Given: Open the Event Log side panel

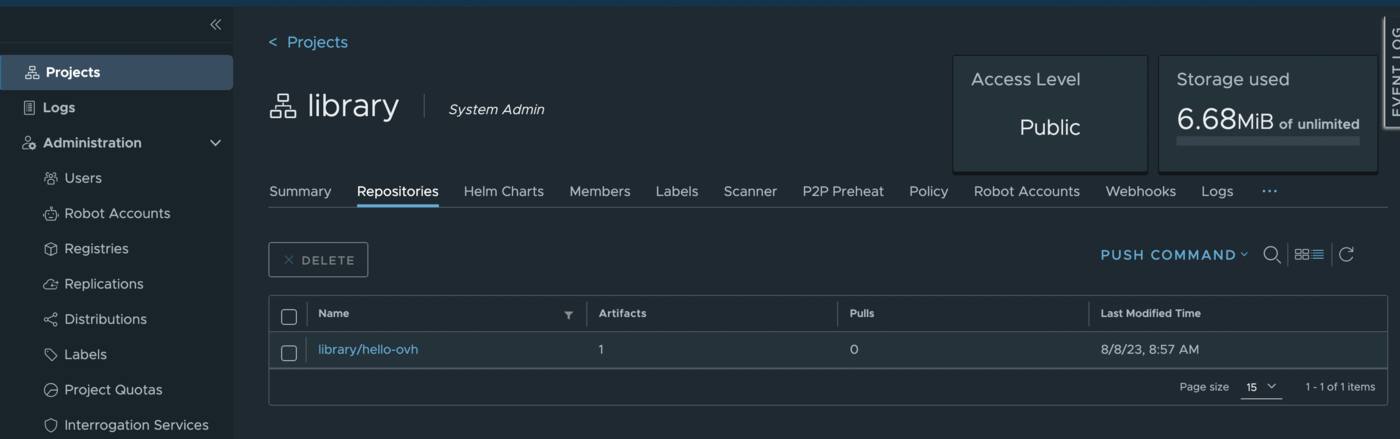Looking at the screenshot, I should pos(1393,70).
